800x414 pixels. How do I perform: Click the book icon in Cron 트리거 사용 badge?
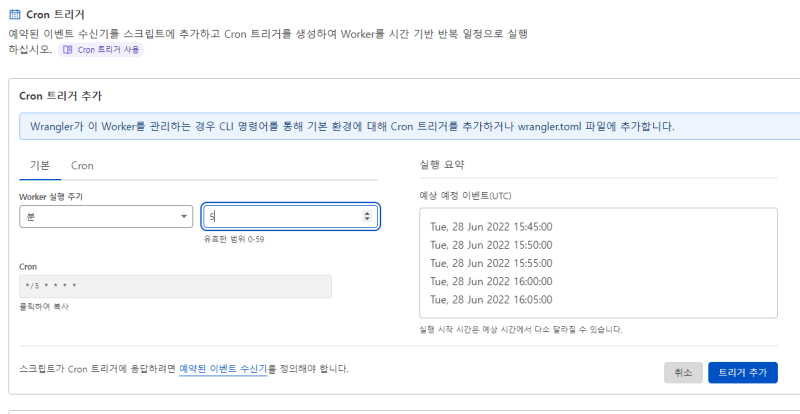point(68,49)
